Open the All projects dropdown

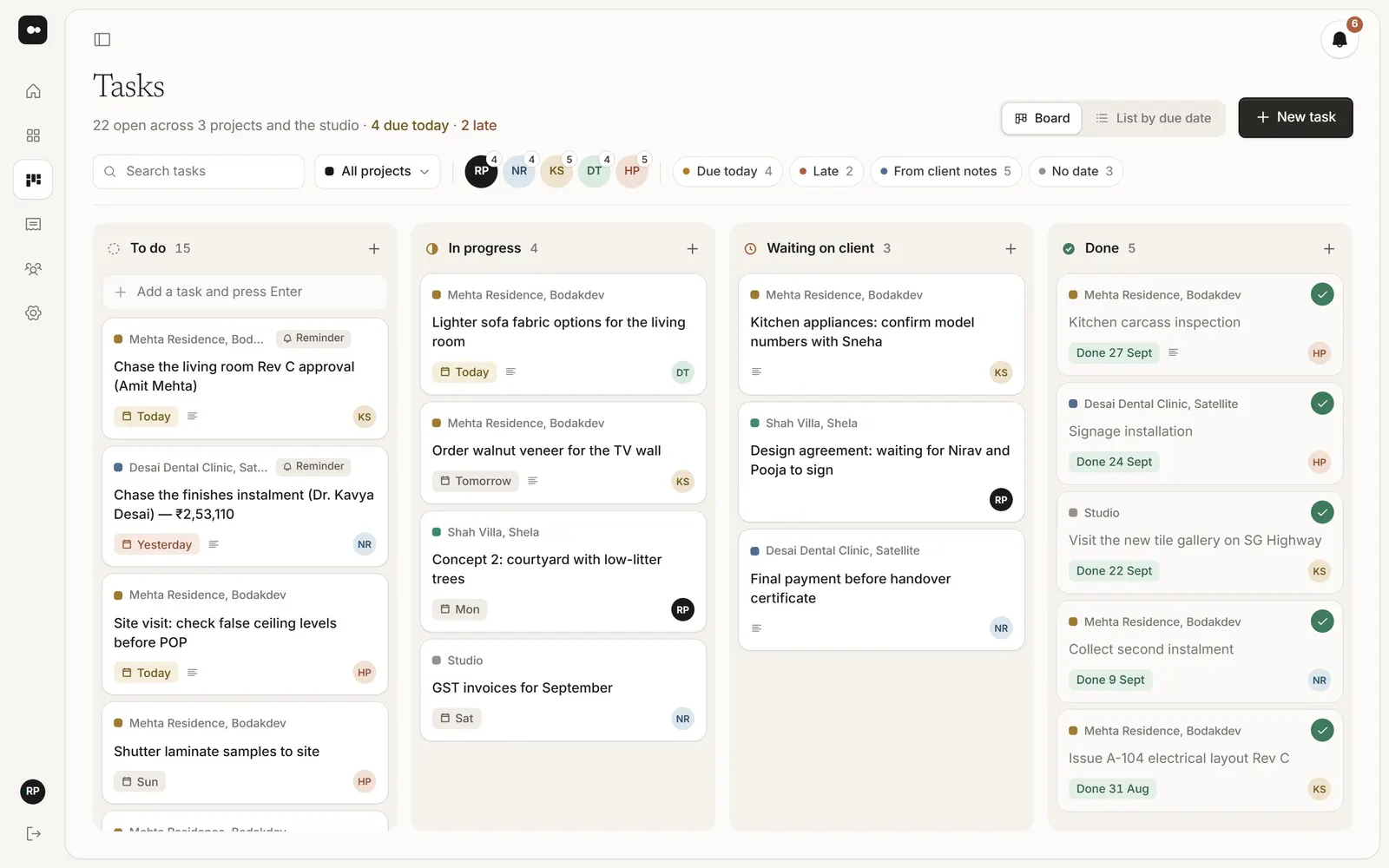(378, 171)
